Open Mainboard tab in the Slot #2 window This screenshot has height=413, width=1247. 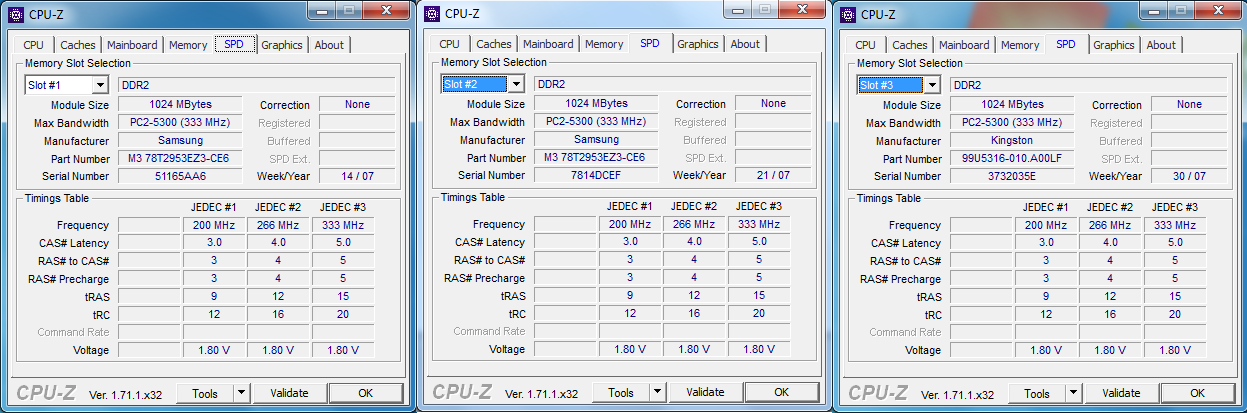[x=548, y=44]
